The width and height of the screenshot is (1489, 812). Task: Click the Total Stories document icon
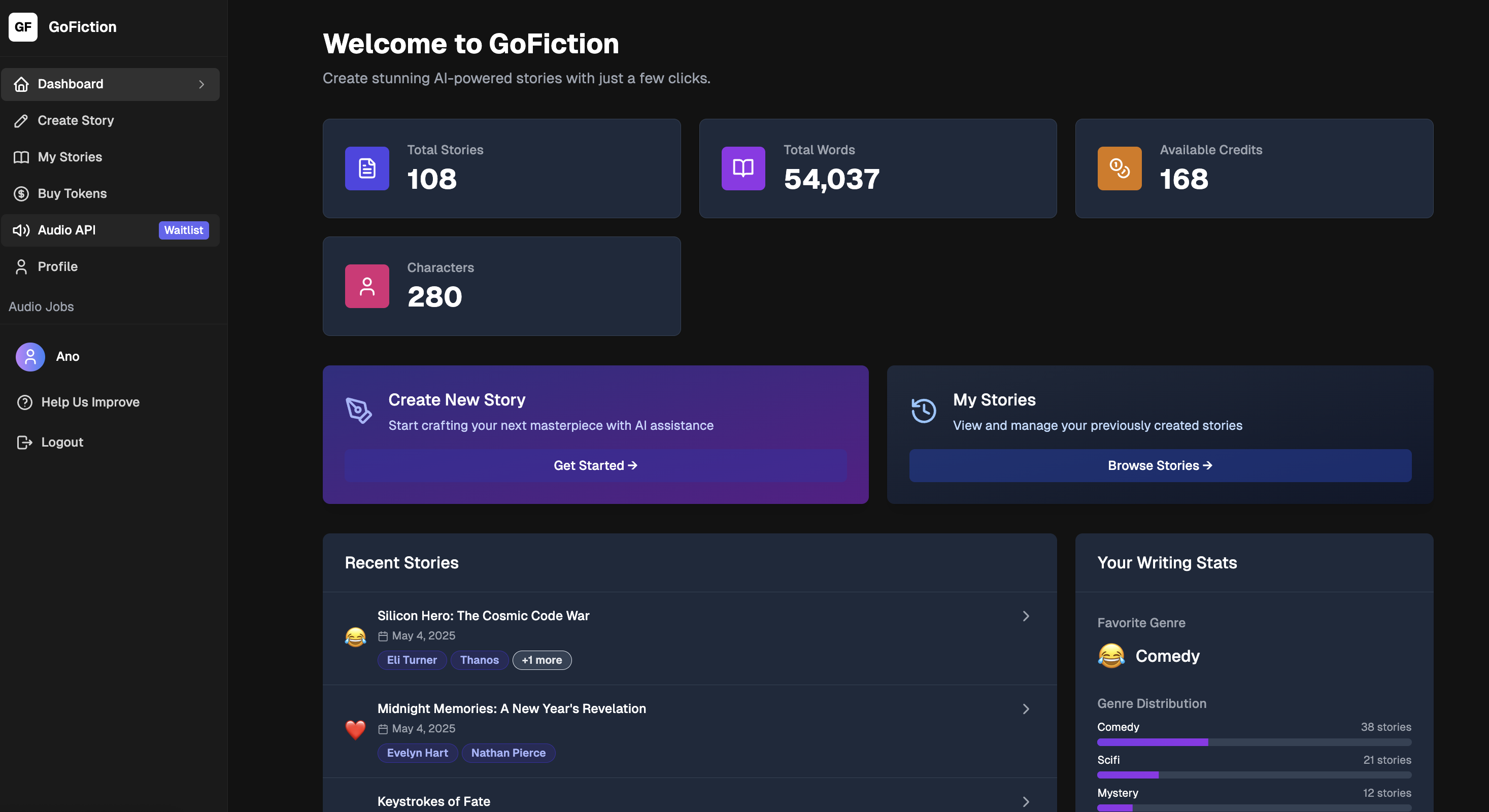pos(367,168)
